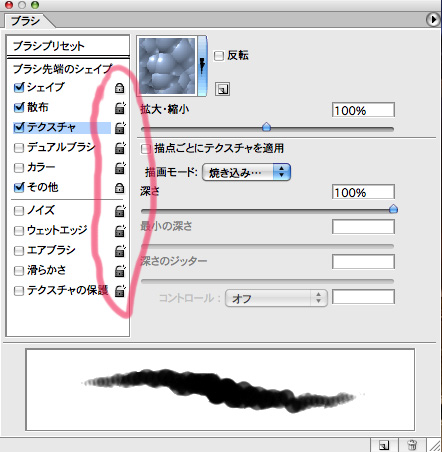Select ブラシ先端のシェイプ in the list

63,69
